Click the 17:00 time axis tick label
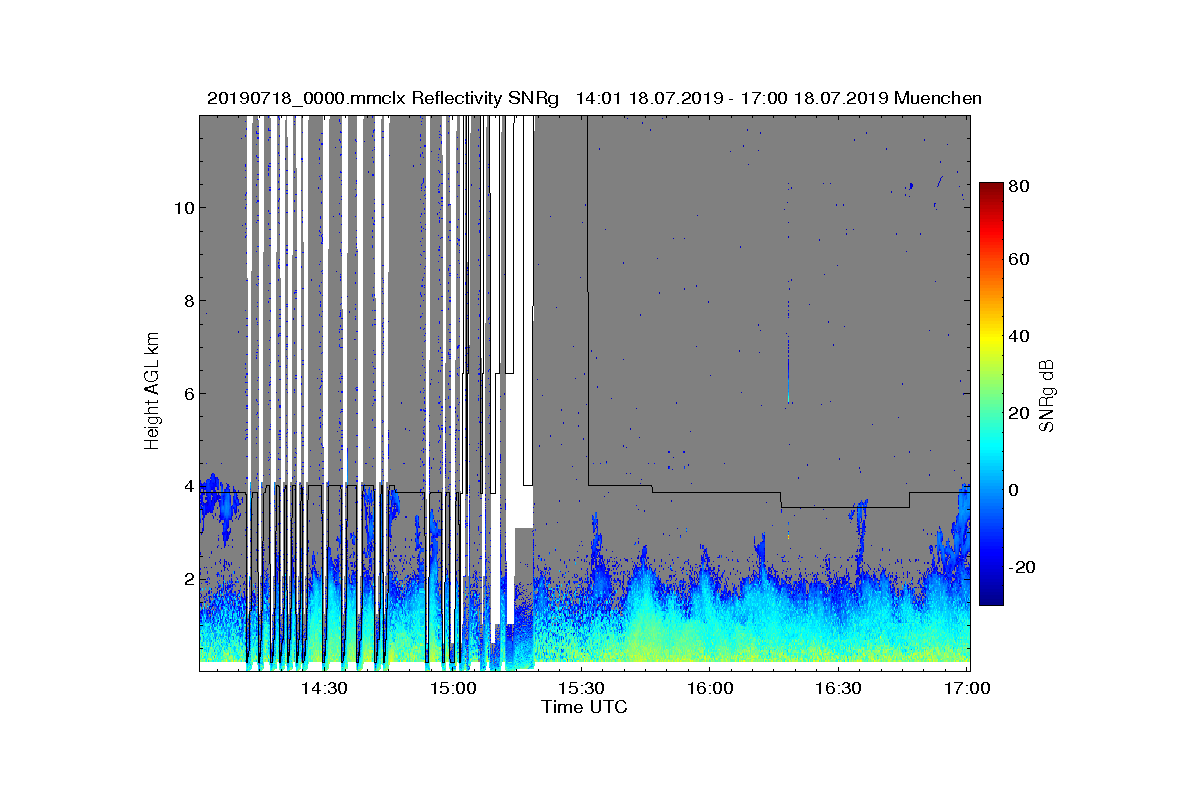The width and height of the screenshot is (1200, 800). 966,689
